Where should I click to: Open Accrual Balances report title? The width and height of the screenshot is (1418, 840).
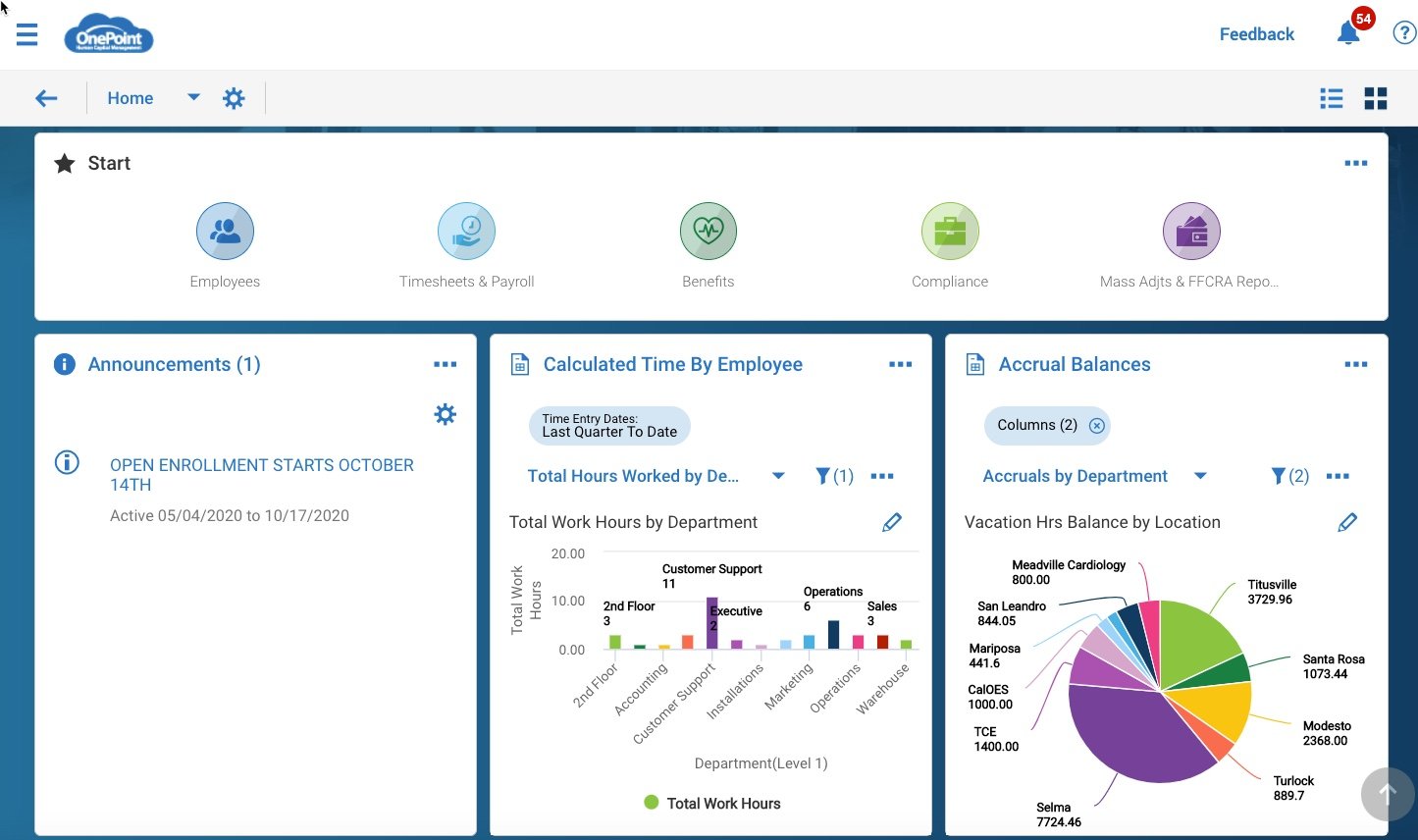[1075, 364]
